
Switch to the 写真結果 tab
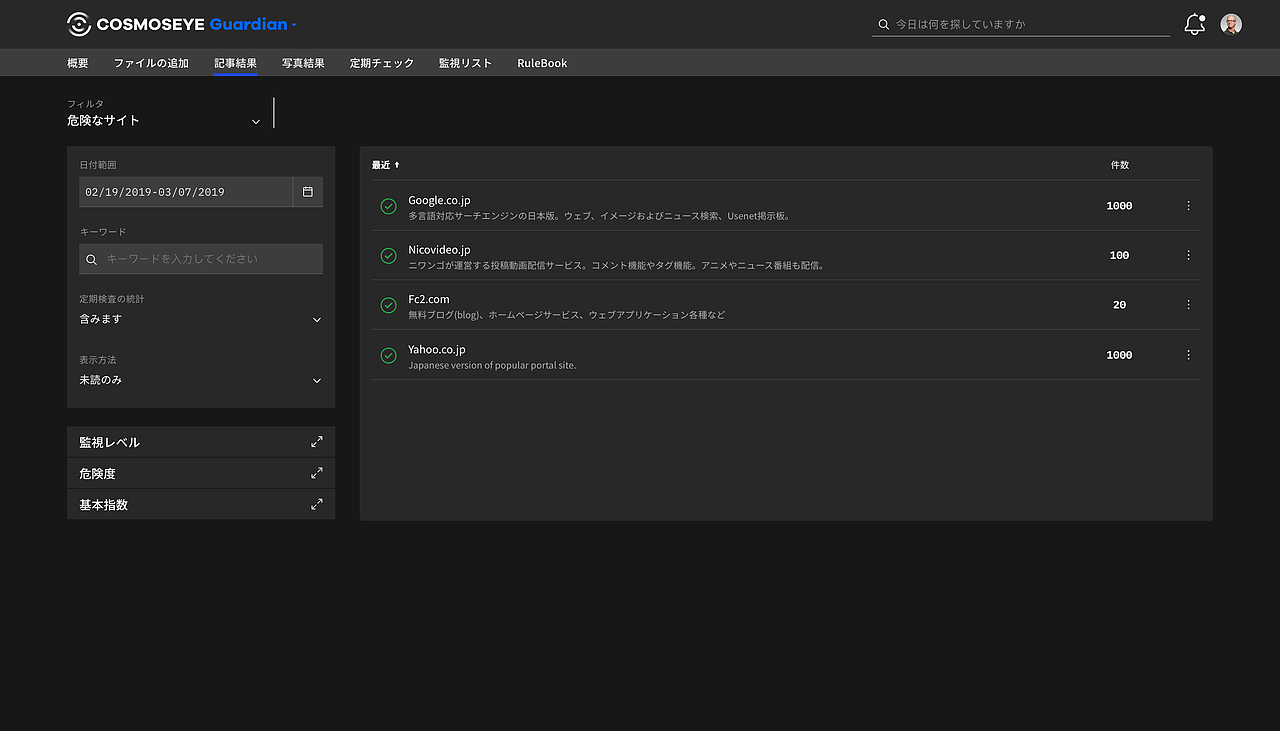[x=302, y=62]
